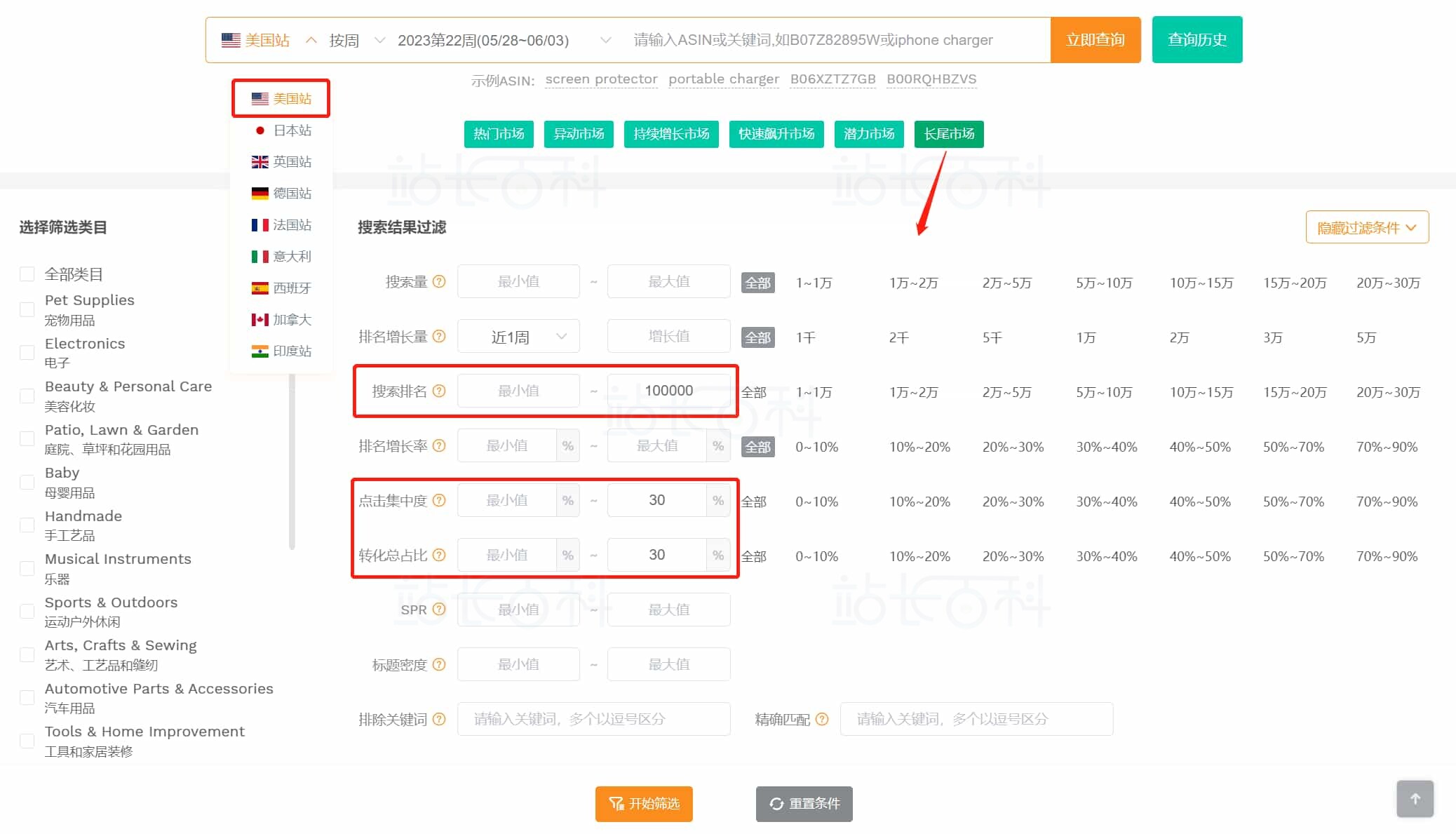Click the 立即查询 button
Viewport: 1456px width, 834px height.
(1095, 39)
